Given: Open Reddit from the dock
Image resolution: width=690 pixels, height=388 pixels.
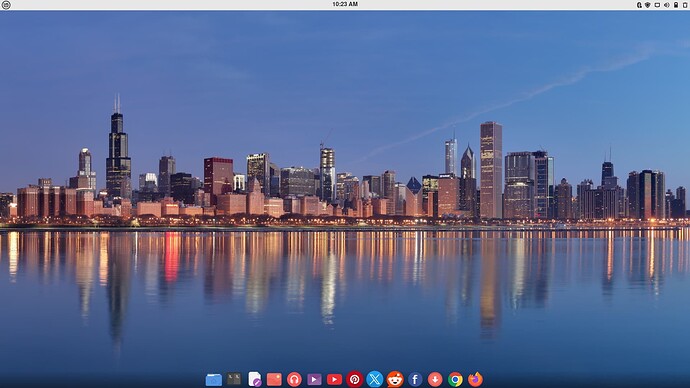Looking at the screenshot, I should (x=395, y=379).
